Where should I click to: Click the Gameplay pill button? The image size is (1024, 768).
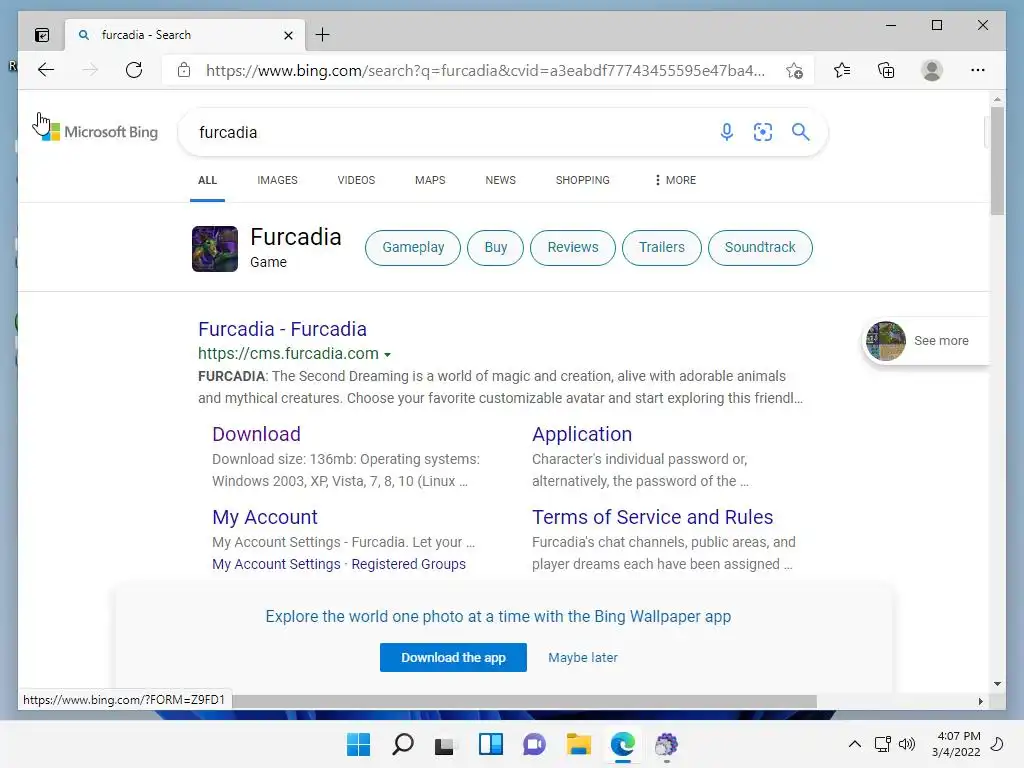point(413,248)
